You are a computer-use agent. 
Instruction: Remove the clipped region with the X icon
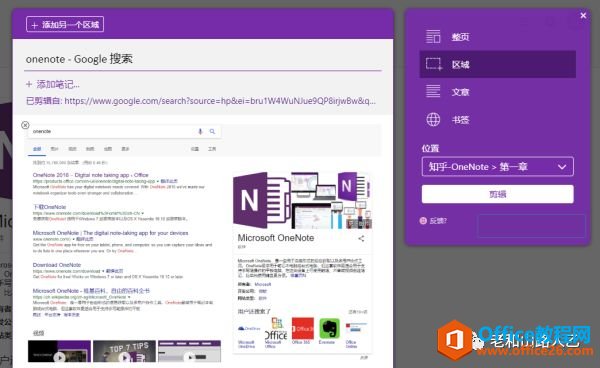[25, 125]
